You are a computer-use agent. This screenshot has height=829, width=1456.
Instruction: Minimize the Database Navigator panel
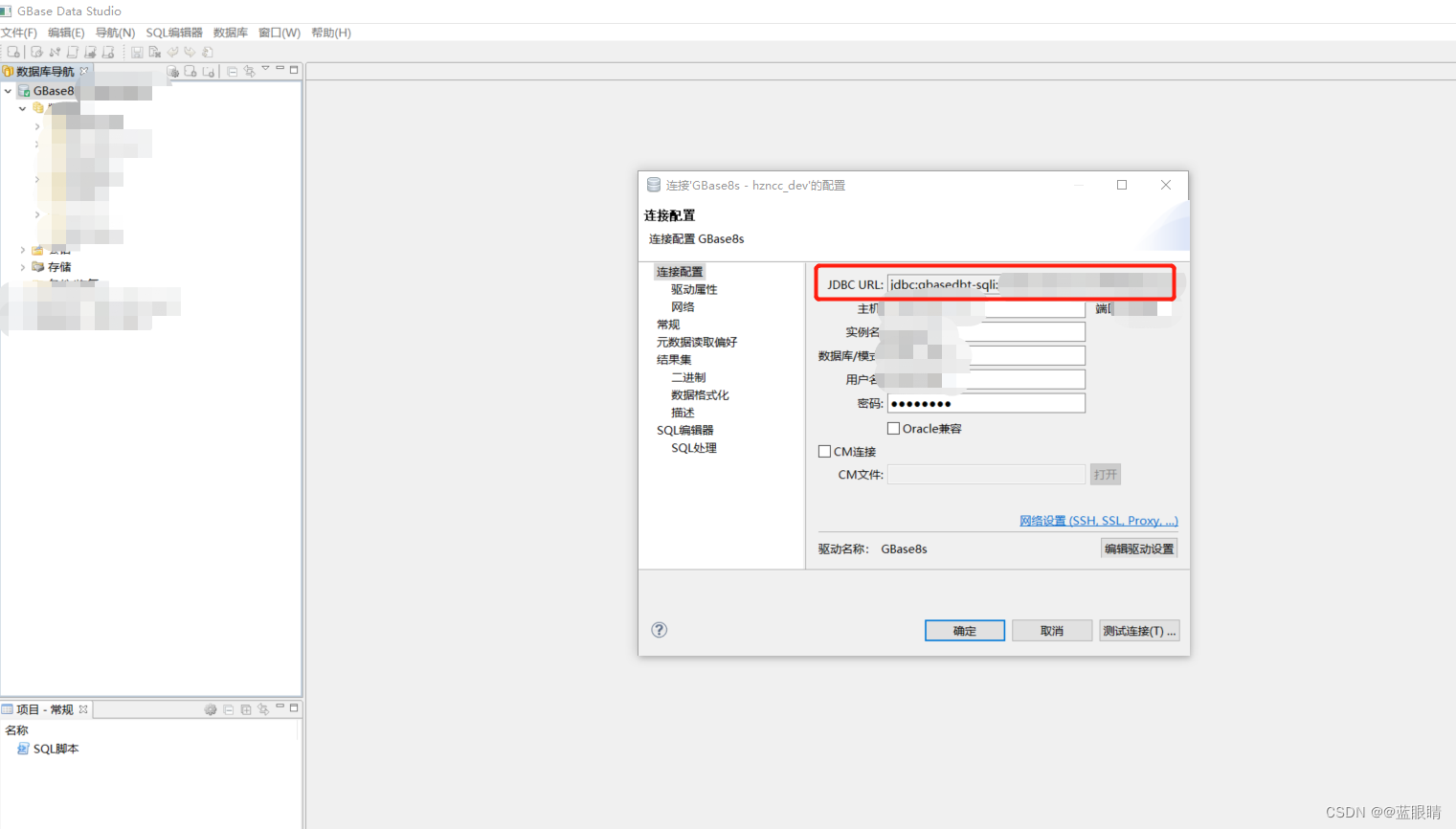coord(280,68)
